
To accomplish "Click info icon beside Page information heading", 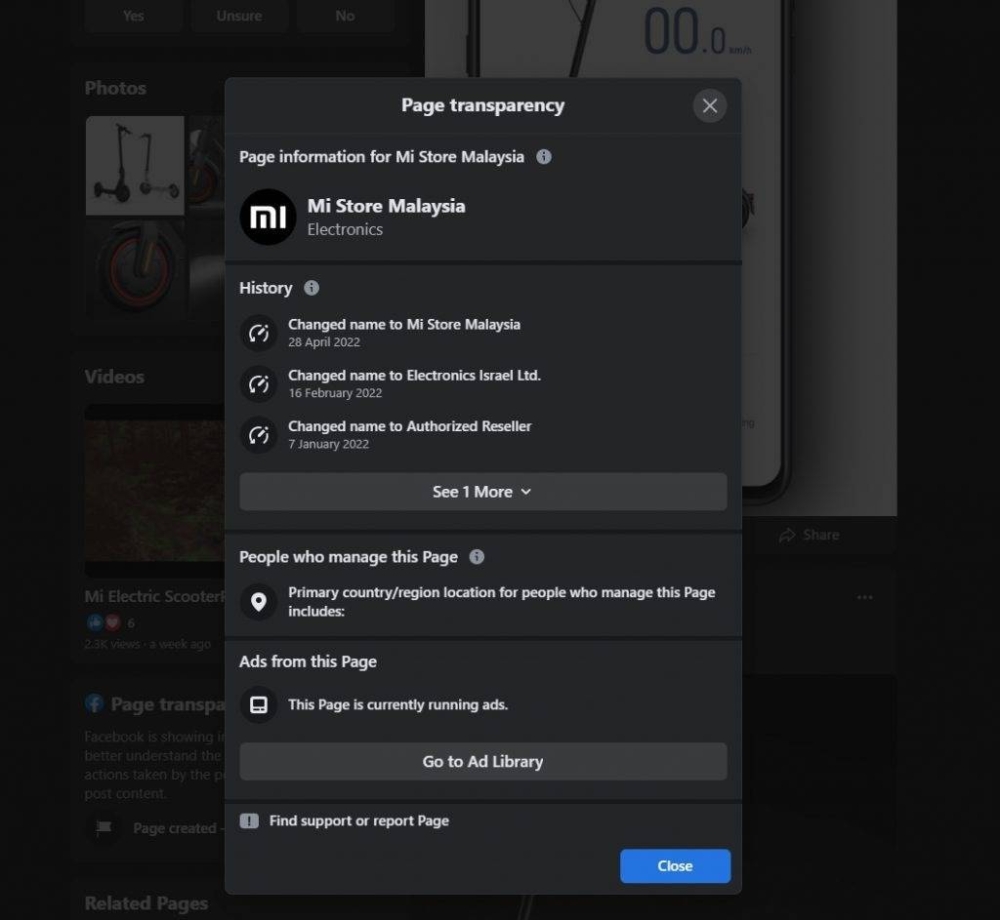I will (x=543, y=157).
